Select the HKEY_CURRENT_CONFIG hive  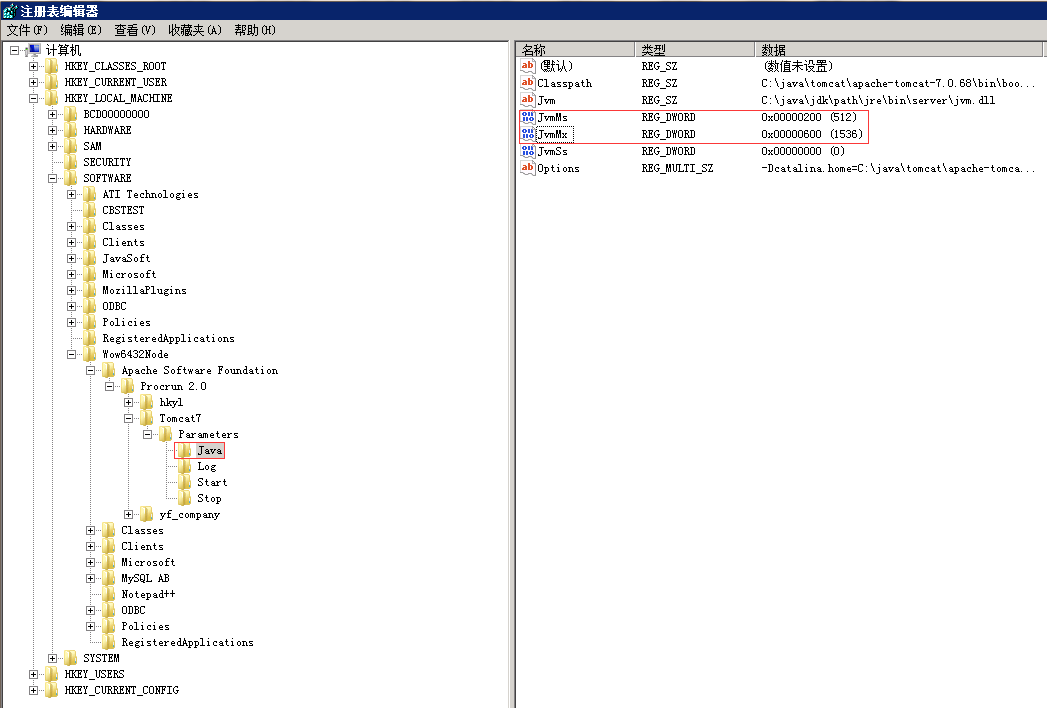tap(122, 691)
